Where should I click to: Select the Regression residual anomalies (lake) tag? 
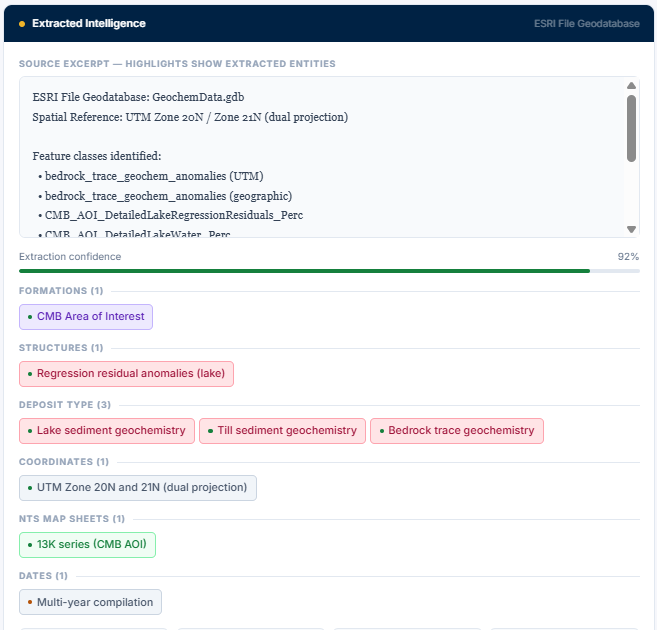(126, 374)
